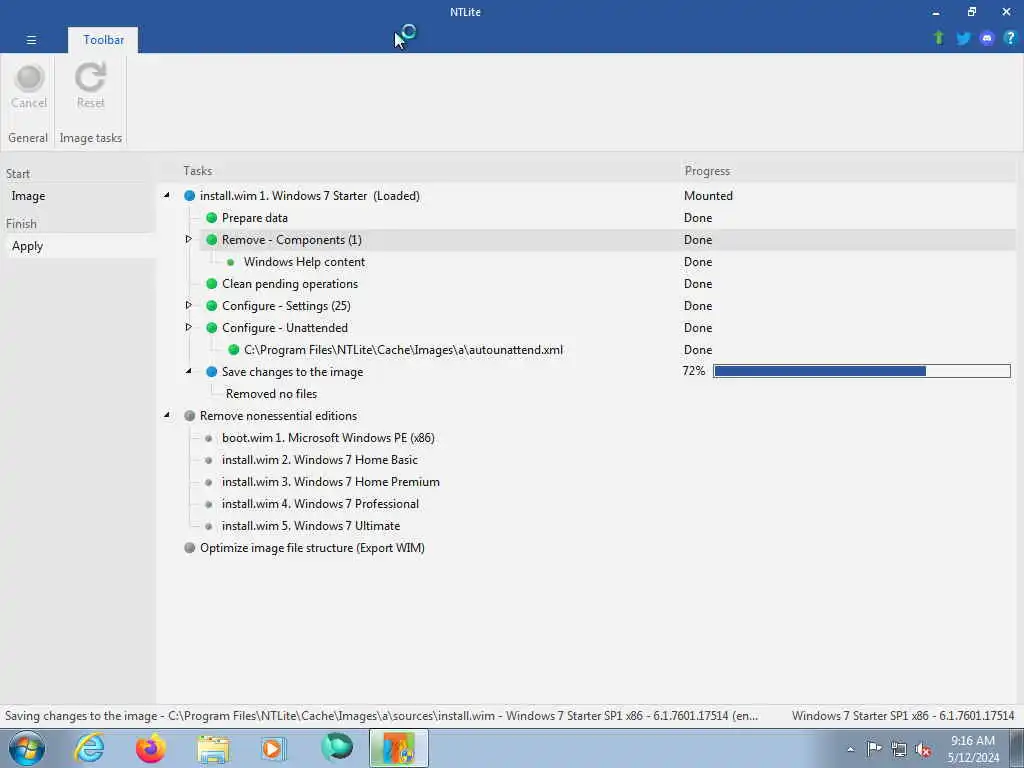Open the Discord icon

tap(987, 39)
